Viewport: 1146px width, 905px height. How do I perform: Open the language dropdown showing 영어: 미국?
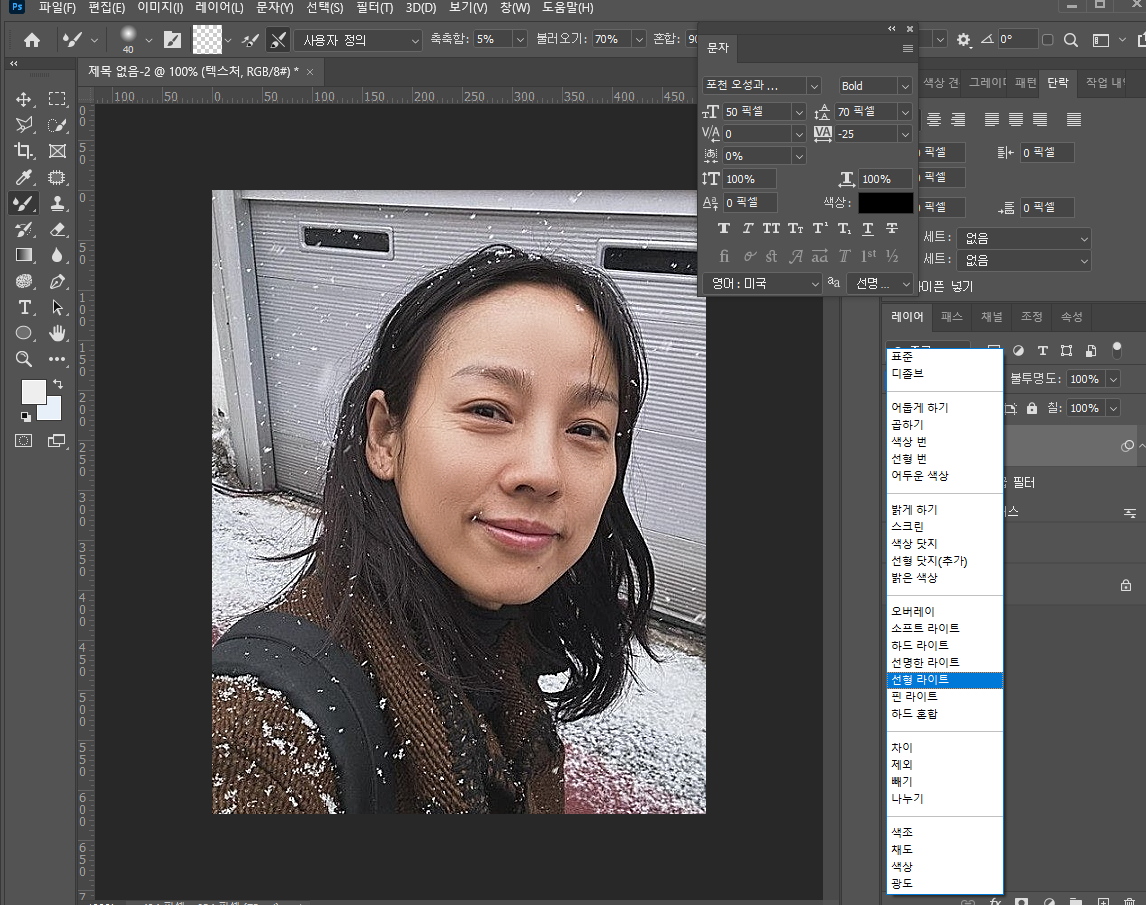tap(762, 283)
